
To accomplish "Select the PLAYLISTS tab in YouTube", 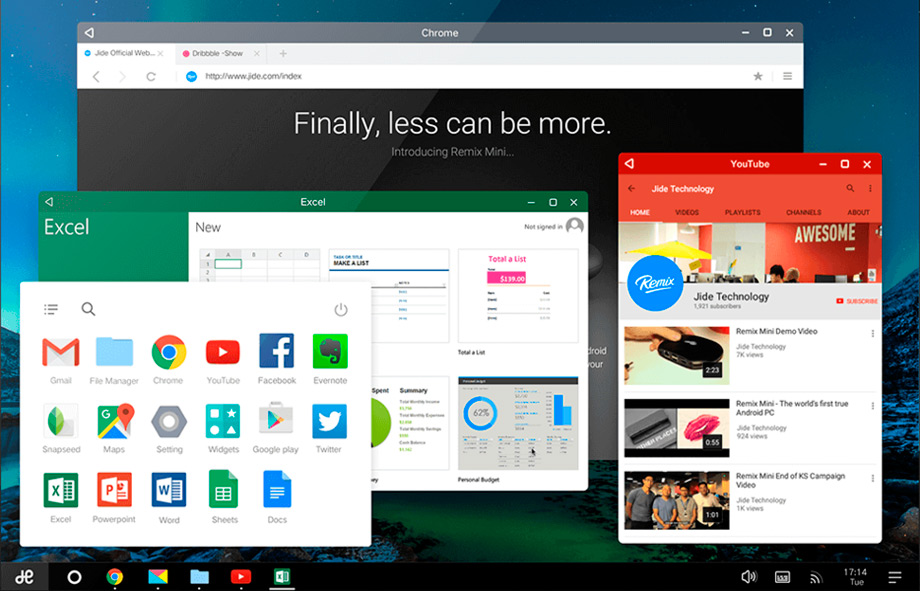I will click(x=742, y=213).
